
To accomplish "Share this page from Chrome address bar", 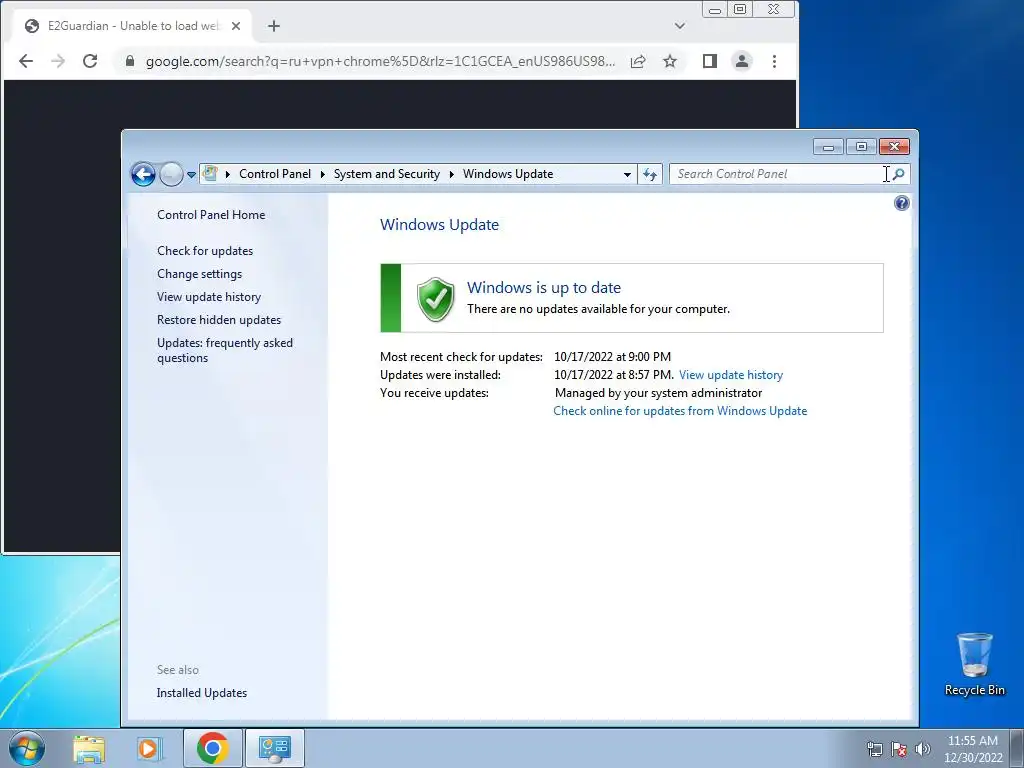I will (x=638, y=61).
